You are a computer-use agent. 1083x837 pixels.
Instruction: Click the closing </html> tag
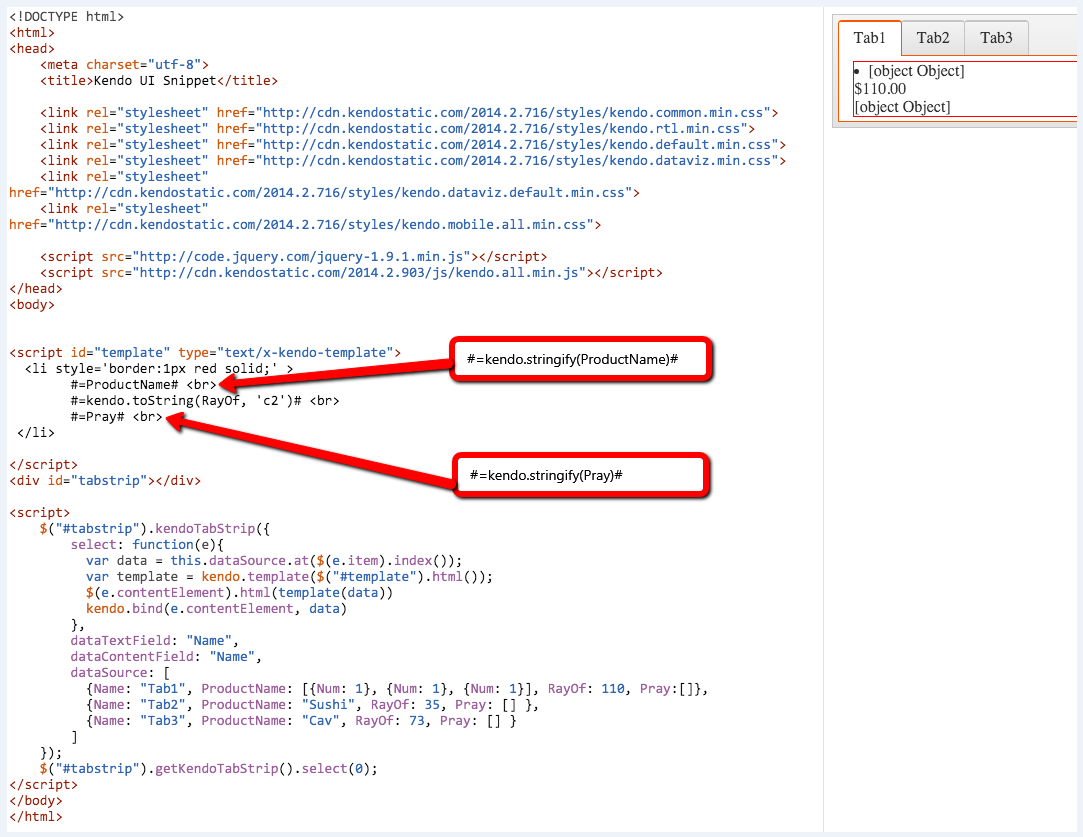tap(36, 817)
